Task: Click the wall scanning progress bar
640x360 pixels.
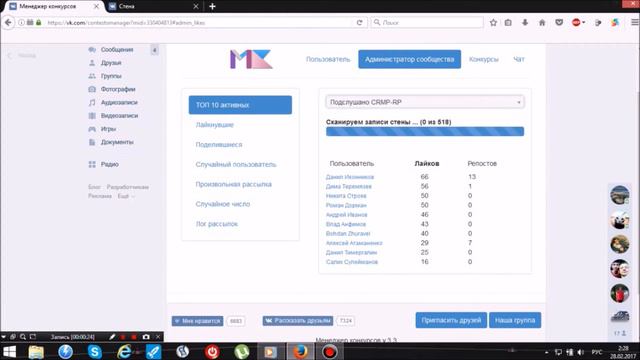Action: pos(425,131)
